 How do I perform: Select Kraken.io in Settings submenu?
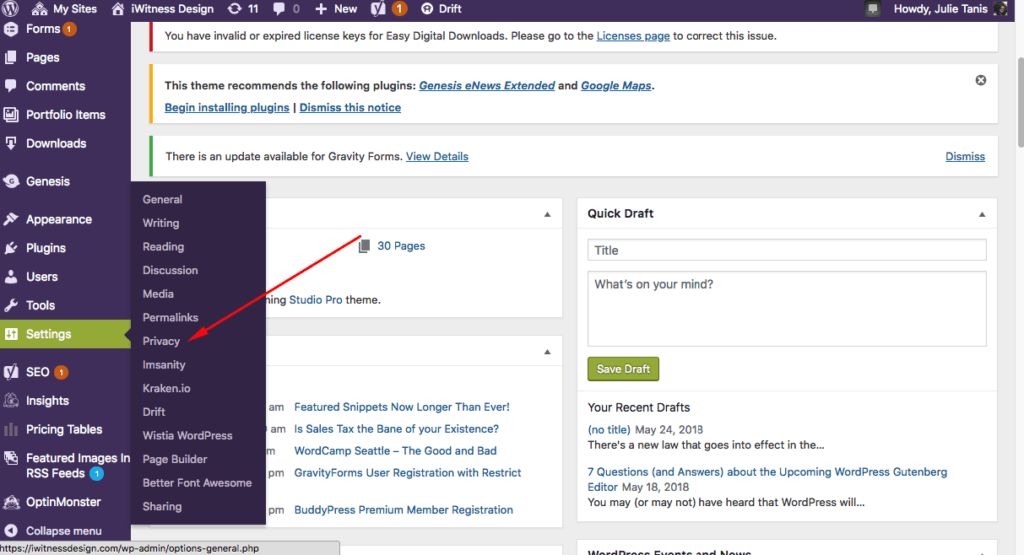(167, 388)
